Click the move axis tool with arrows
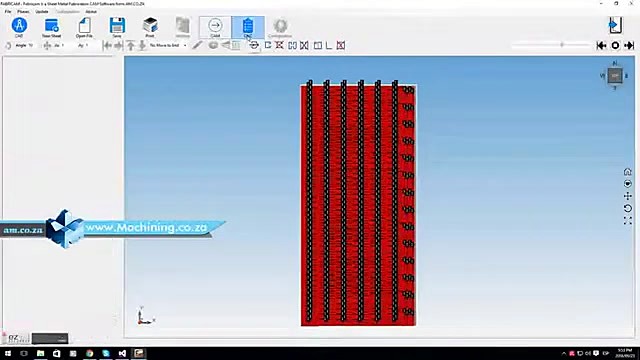Viewport: 640px width, 360px height. (x=47, y=45)
